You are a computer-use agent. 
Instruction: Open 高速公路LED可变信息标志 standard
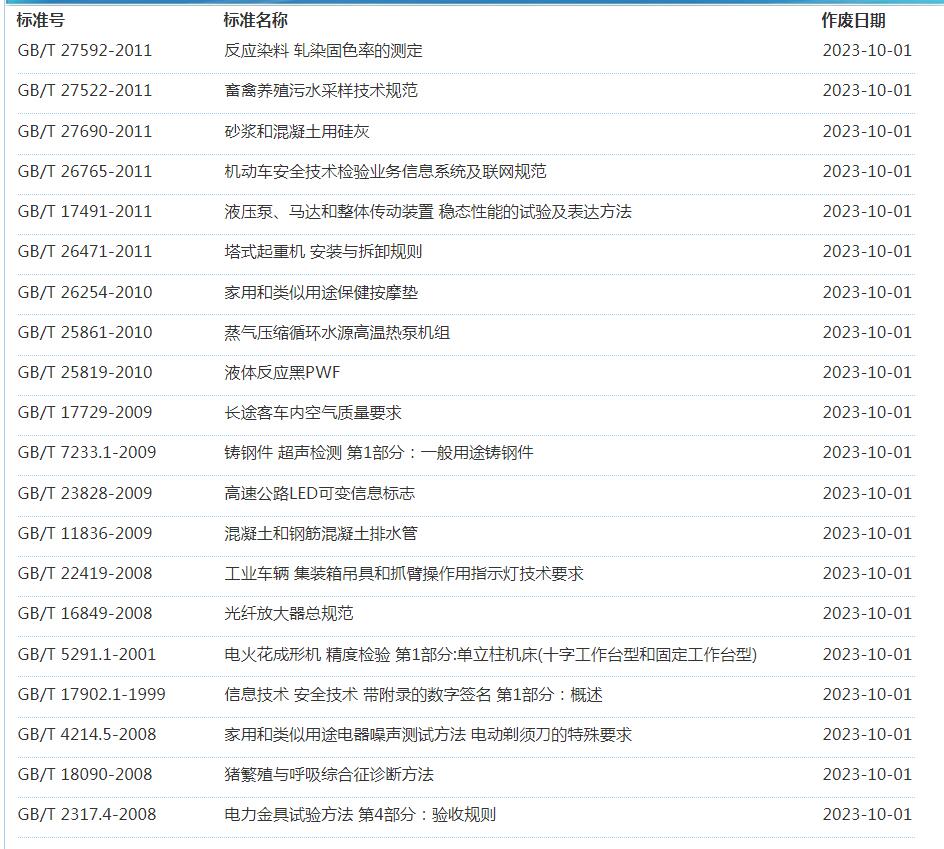pos(319,493)
